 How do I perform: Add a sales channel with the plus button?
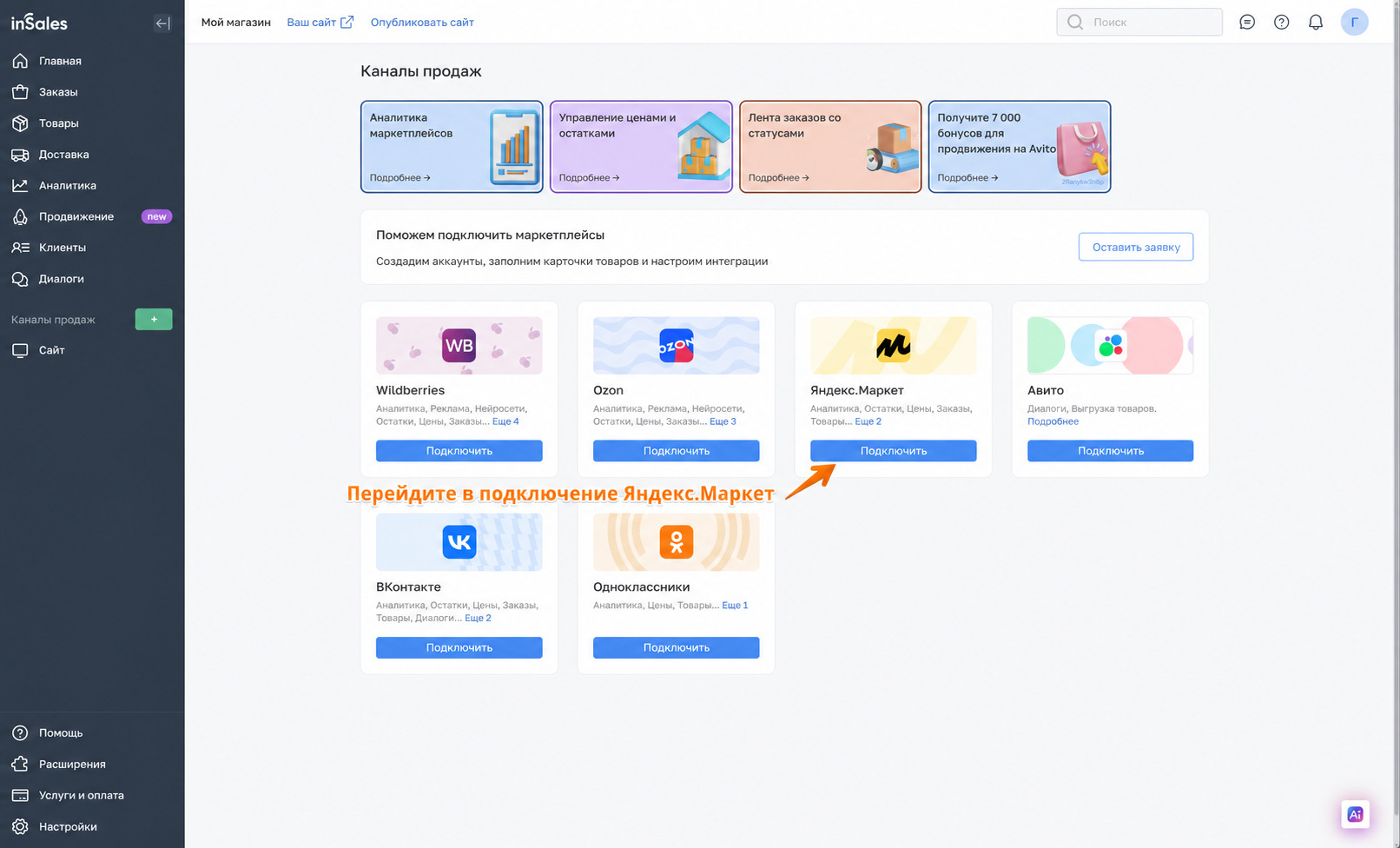154,319
